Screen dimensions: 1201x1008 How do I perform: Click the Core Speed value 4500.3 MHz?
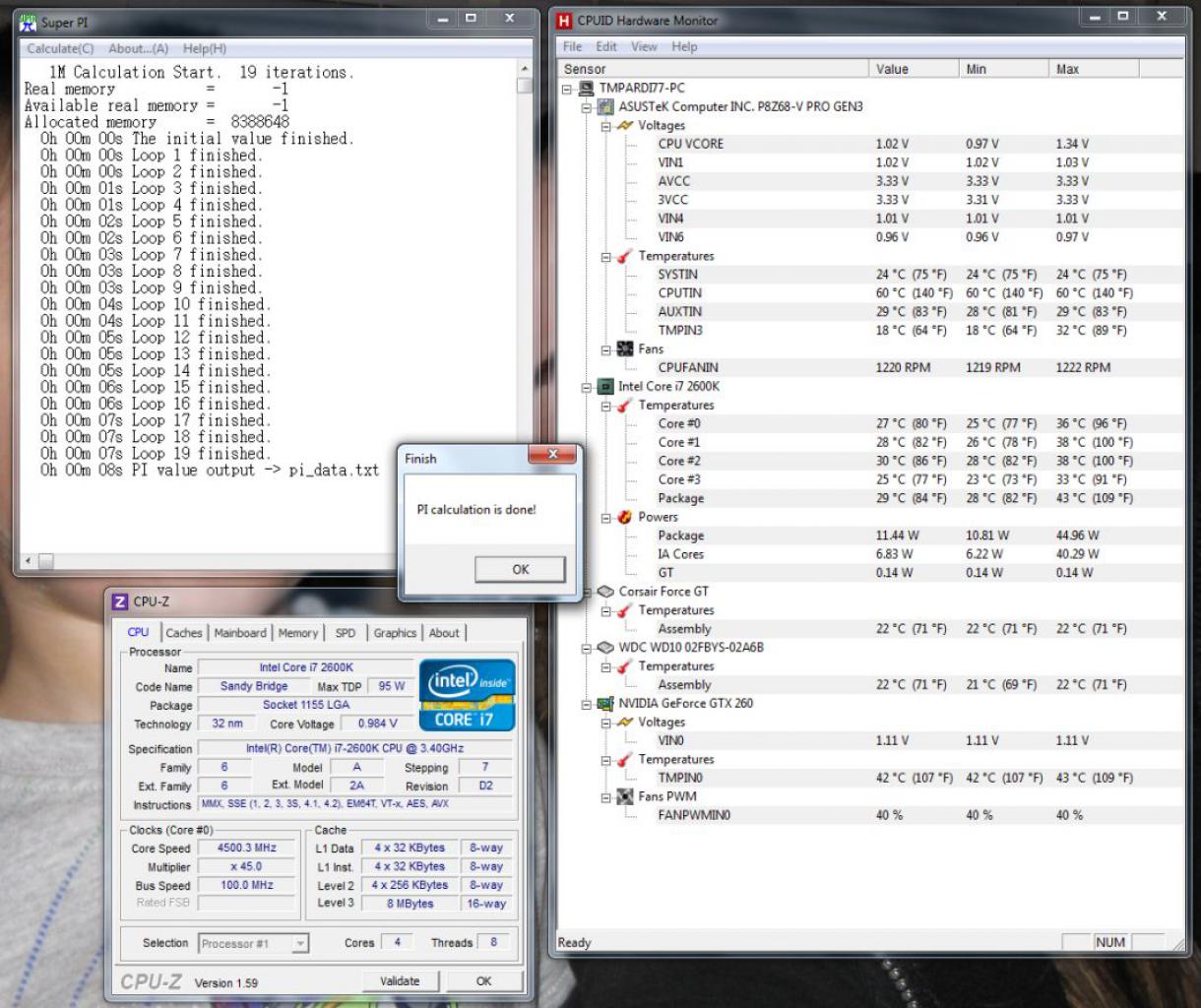(246, 848)
